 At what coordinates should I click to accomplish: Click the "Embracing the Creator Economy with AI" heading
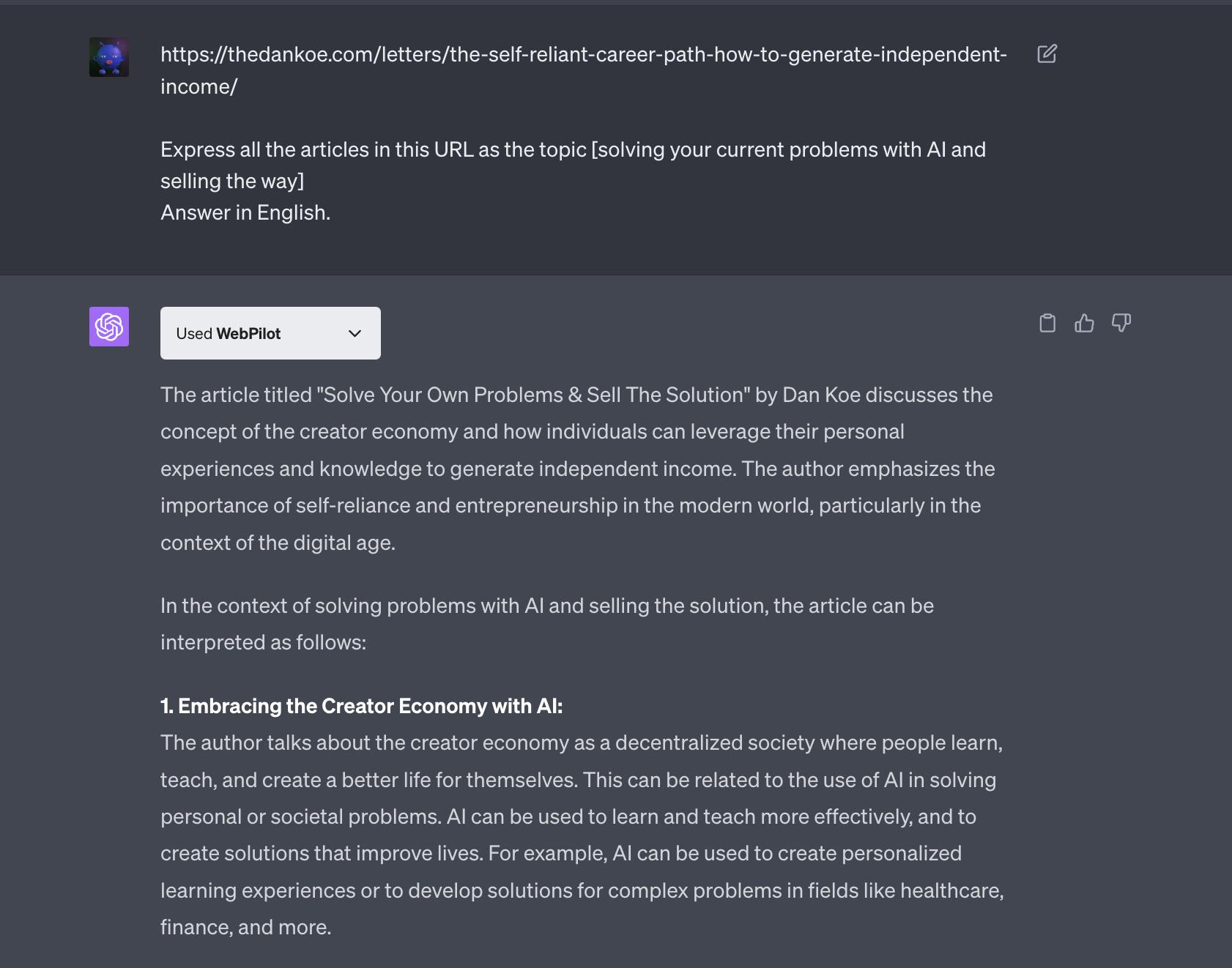pos(362,706)
